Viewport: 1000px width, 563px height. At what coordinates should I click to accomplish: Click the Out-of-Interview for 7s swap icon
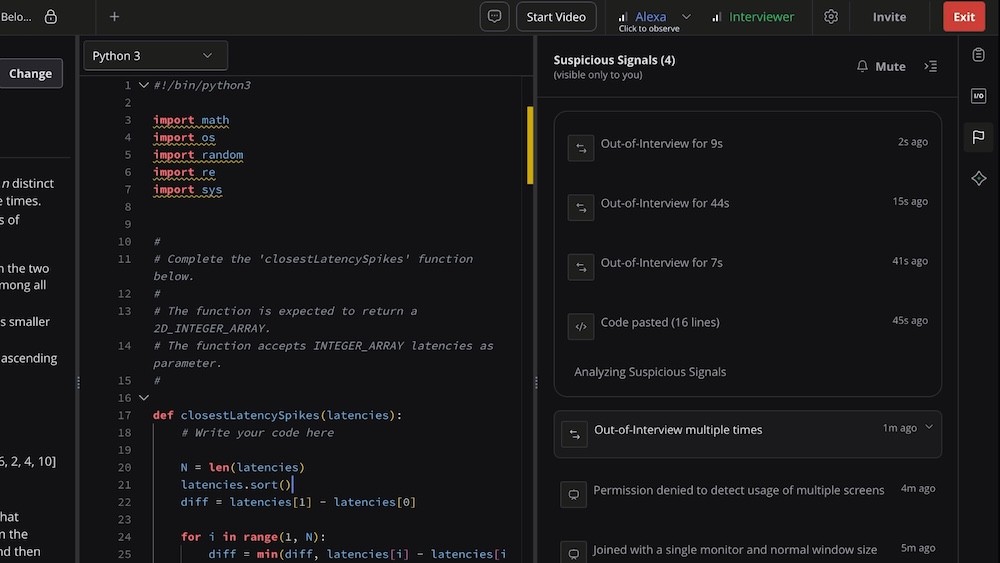click(x=581, y=267)
